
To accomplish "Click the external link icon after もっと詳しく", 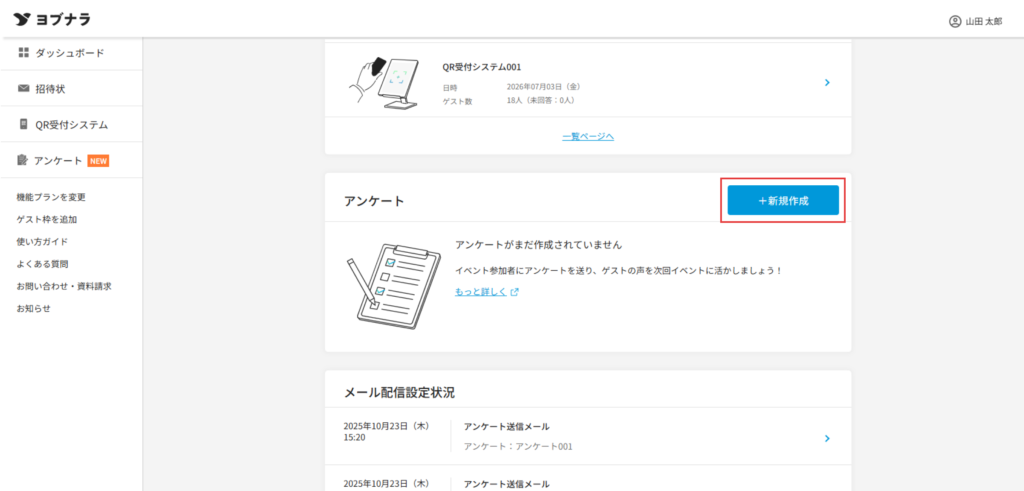I will [x=515, y=292].
